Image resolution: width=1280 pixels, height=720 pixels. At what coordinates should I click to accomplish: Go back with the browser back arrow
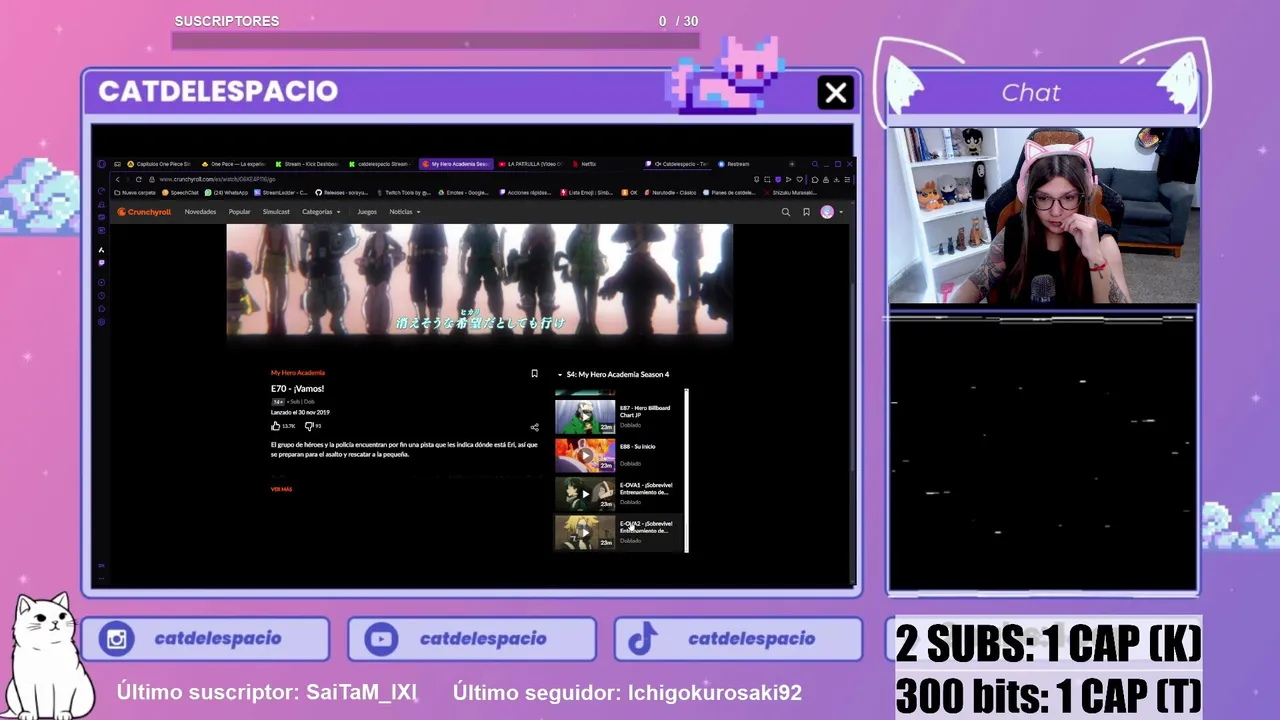click(x=117, y=179)
